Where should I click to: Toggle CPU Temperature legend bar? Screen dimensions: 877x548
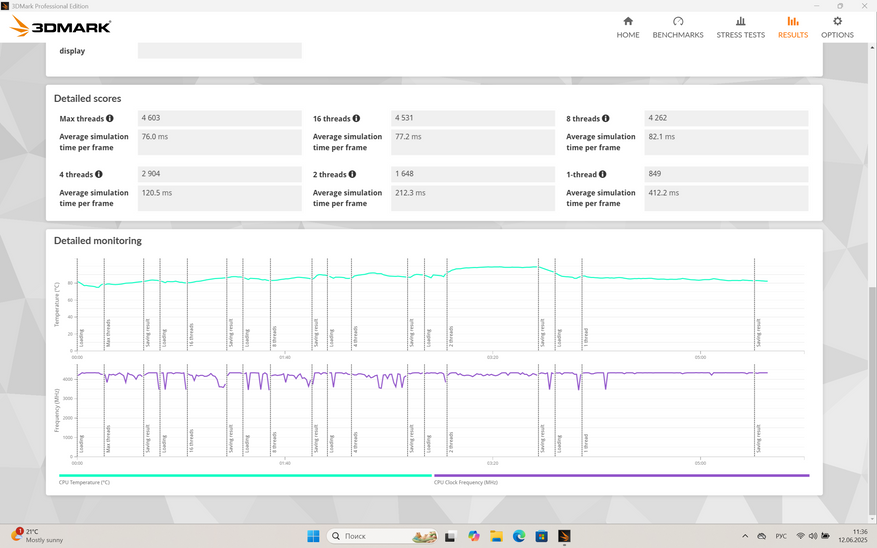[245, 476]
